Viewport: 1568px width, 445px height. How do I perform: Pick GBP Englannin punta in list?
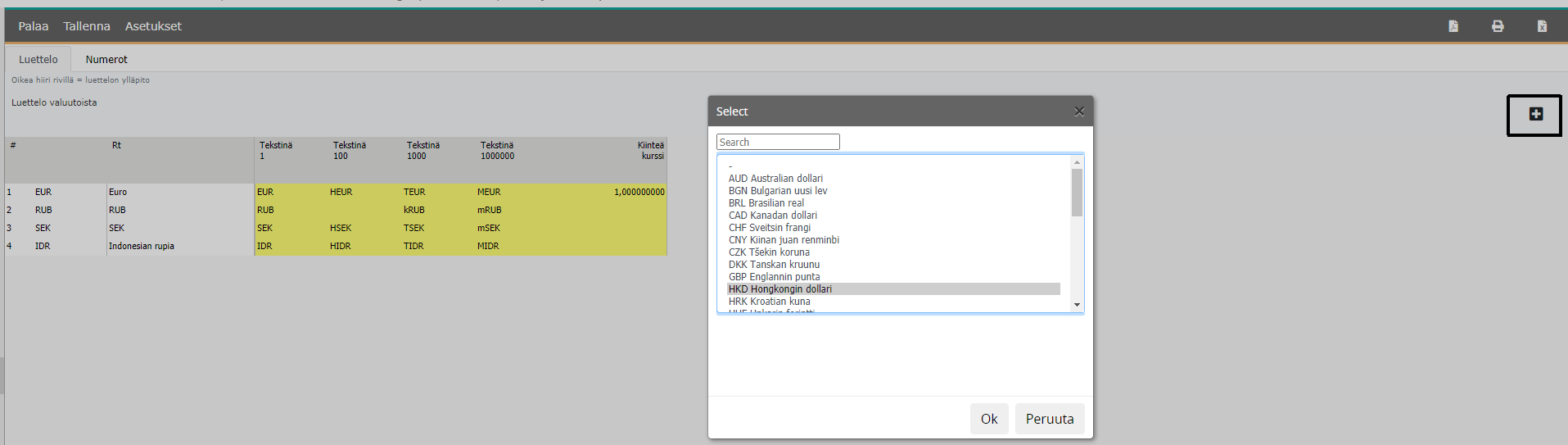[774, 277]
